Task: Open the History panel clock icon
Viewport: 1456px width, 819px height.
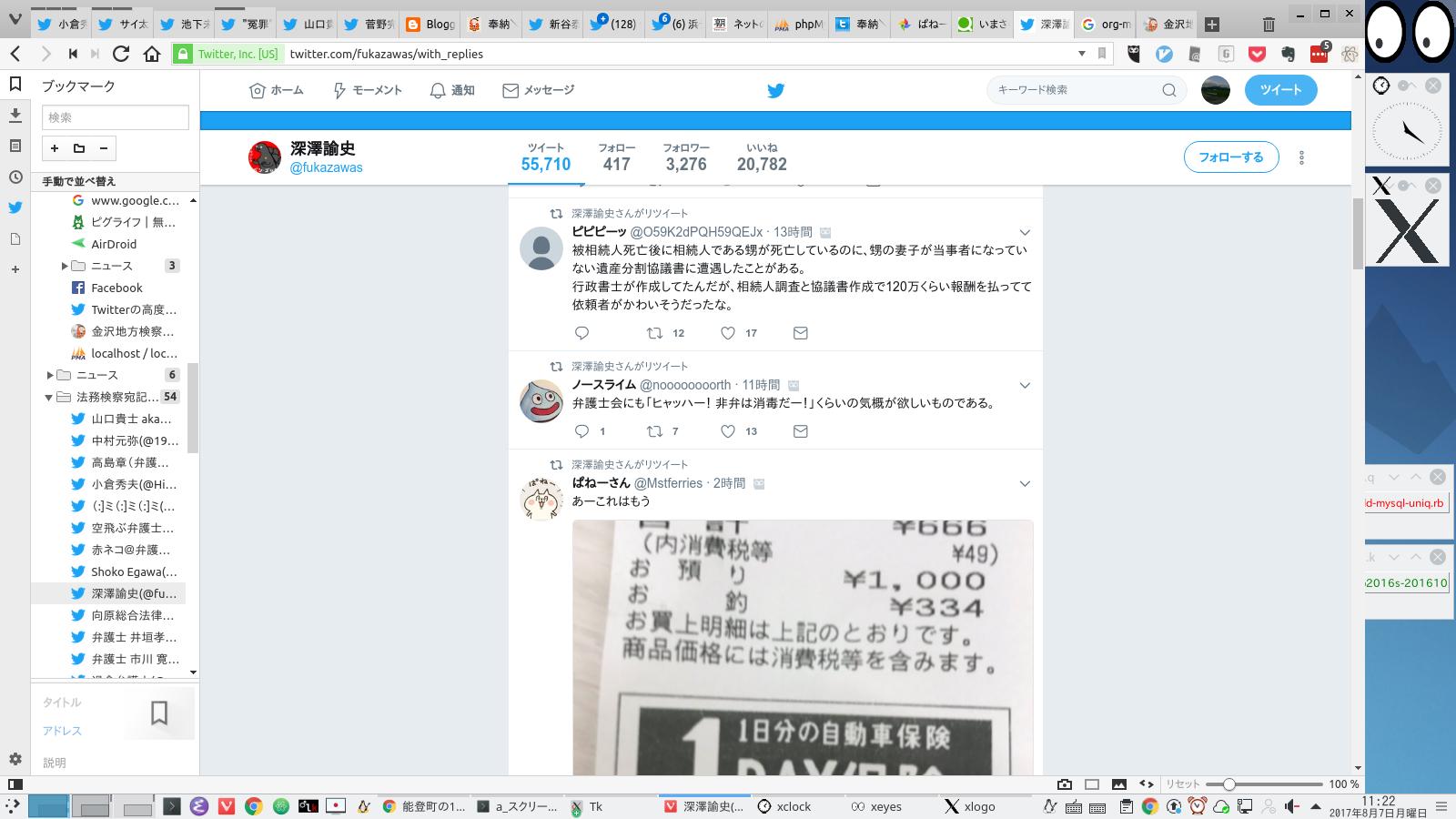Action: point(15,177)
